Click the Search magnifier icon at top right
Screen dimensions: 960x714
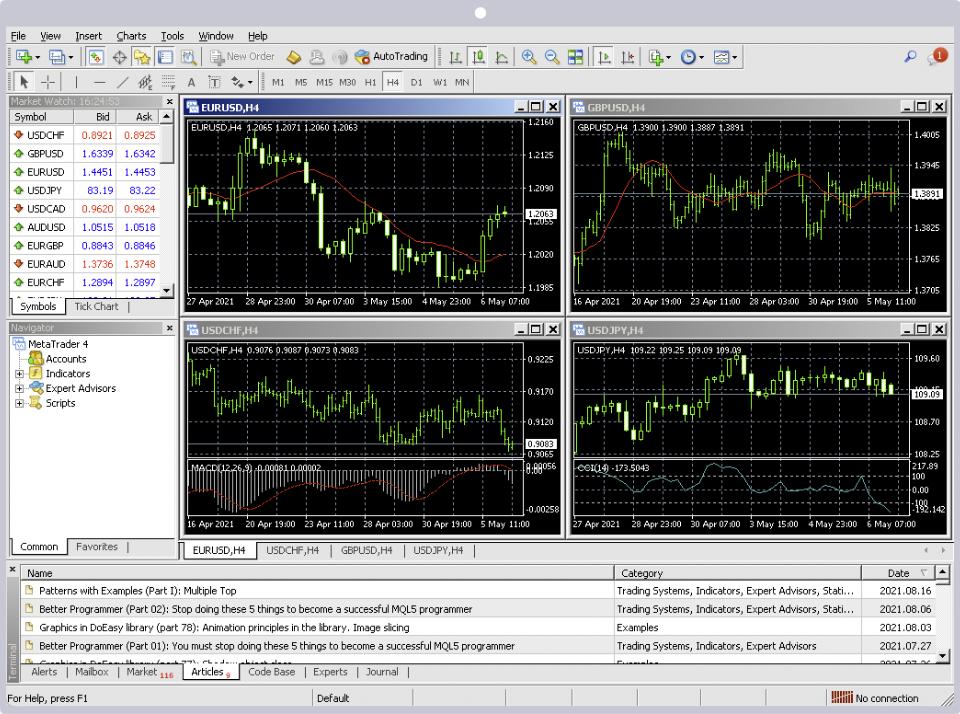pos(910,58)
